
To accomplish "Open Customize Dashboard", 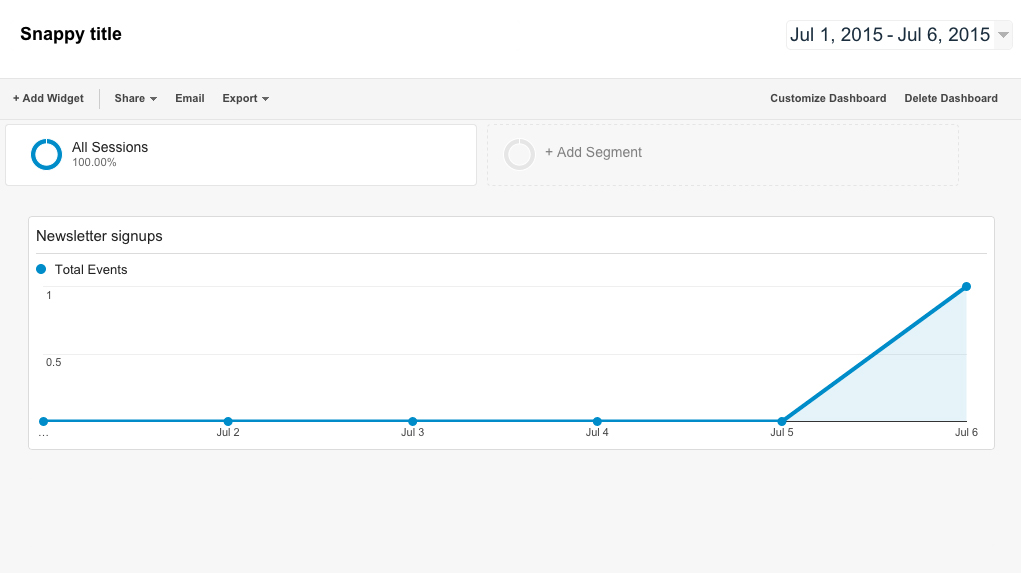I will 828,98.
